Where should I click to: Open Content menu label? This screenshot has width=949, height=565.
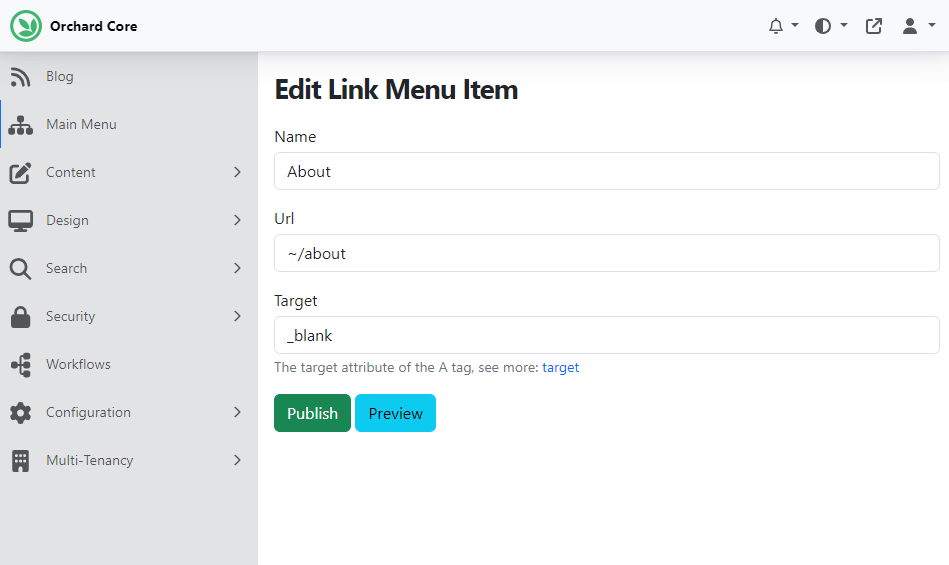71,172
